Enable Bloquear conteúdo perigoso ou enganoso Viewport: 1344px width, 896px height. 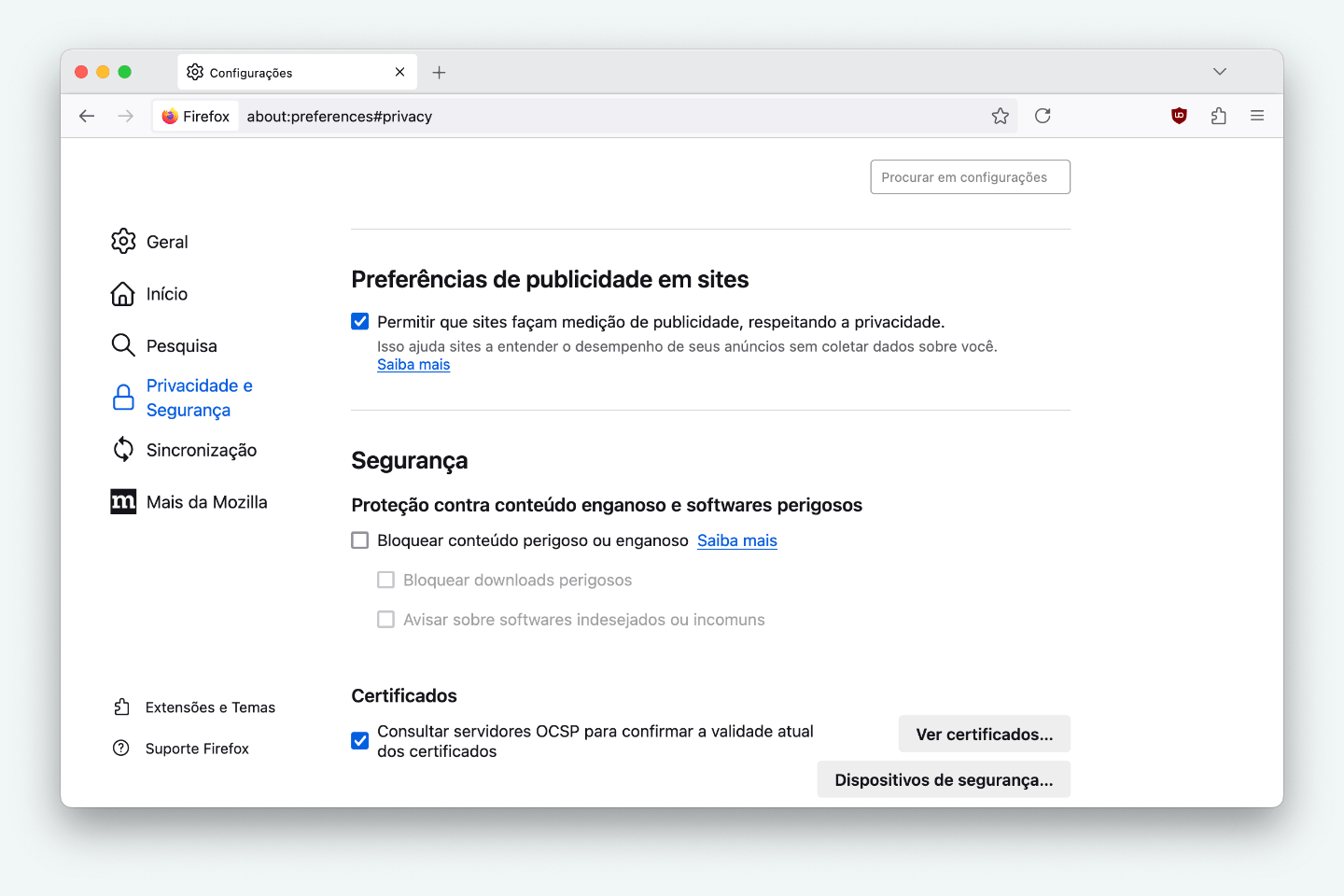360,540
